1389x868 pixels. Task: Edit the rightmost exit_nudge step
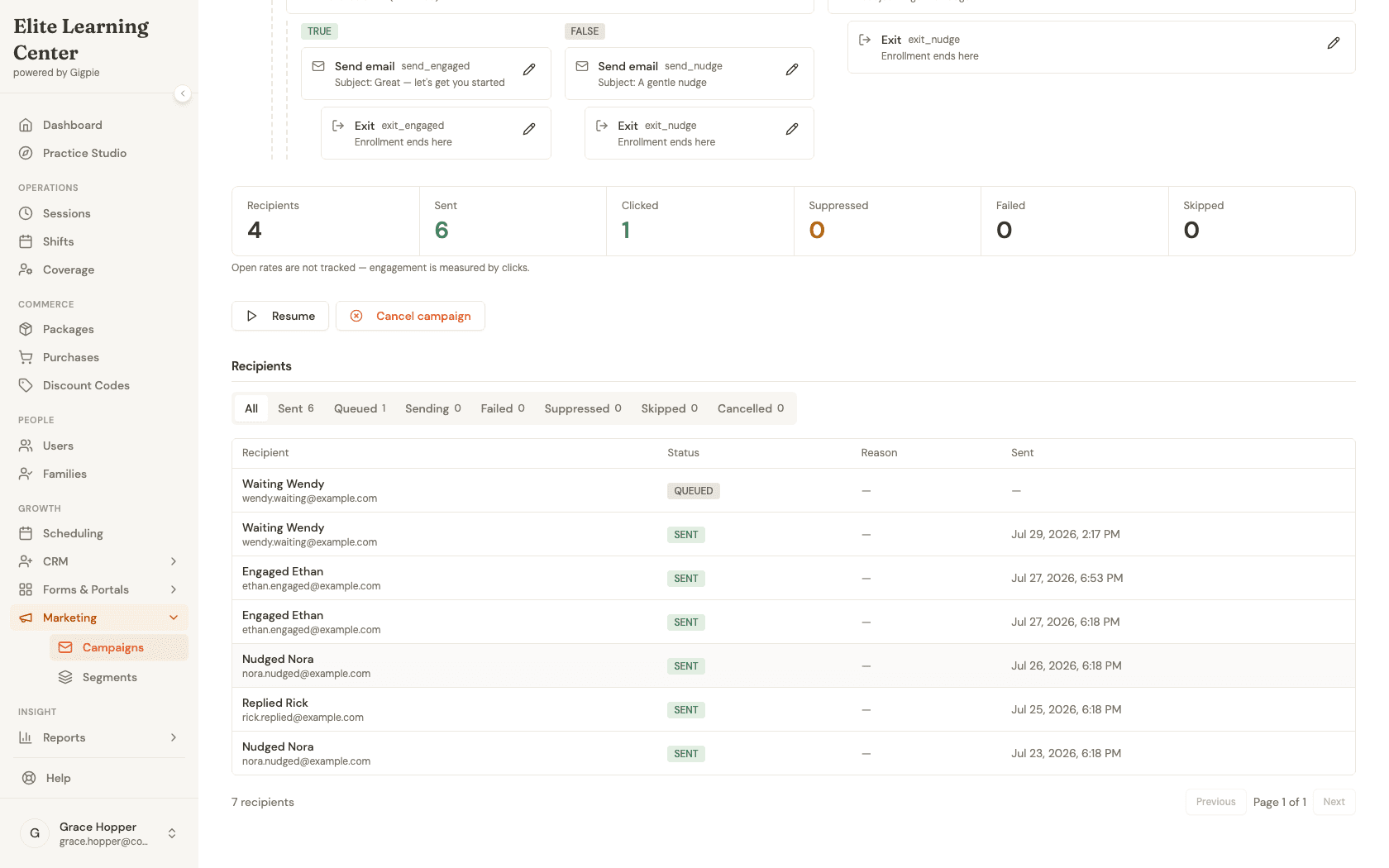pos(1334,43)
